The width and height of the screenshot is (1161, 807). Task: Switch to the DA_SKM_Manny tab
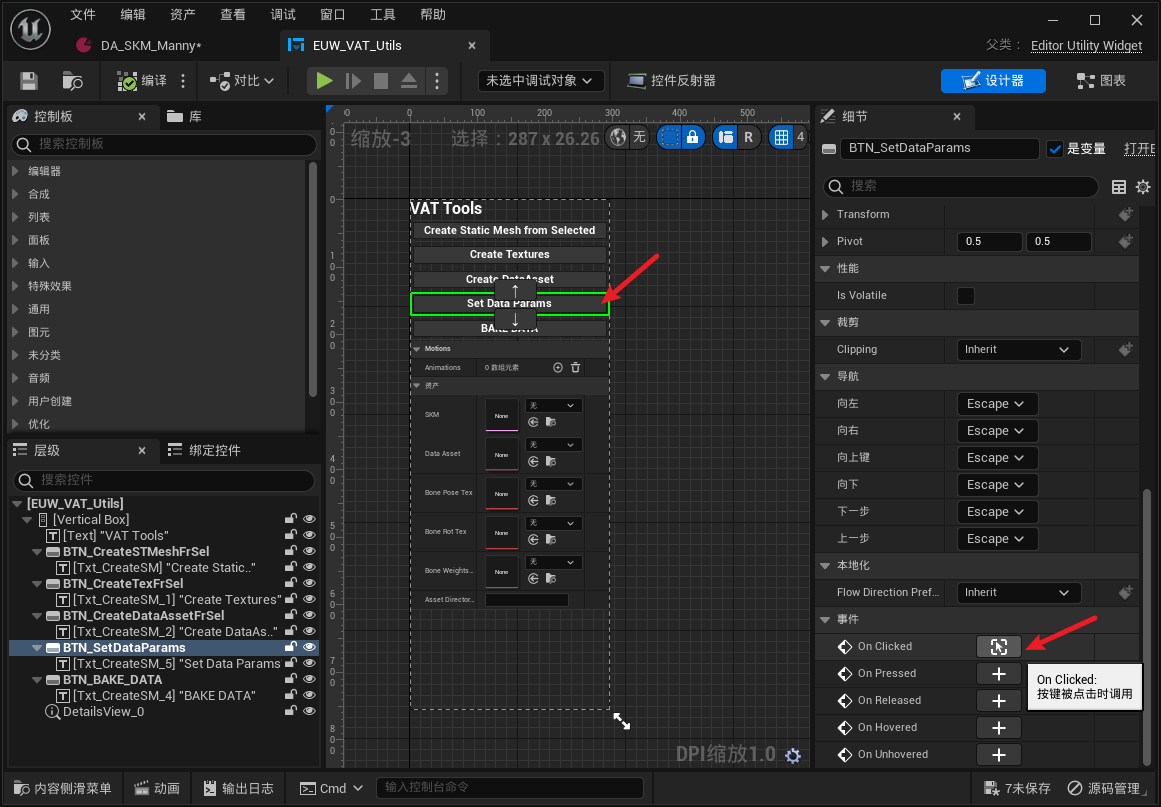click(x=151, y=46)
